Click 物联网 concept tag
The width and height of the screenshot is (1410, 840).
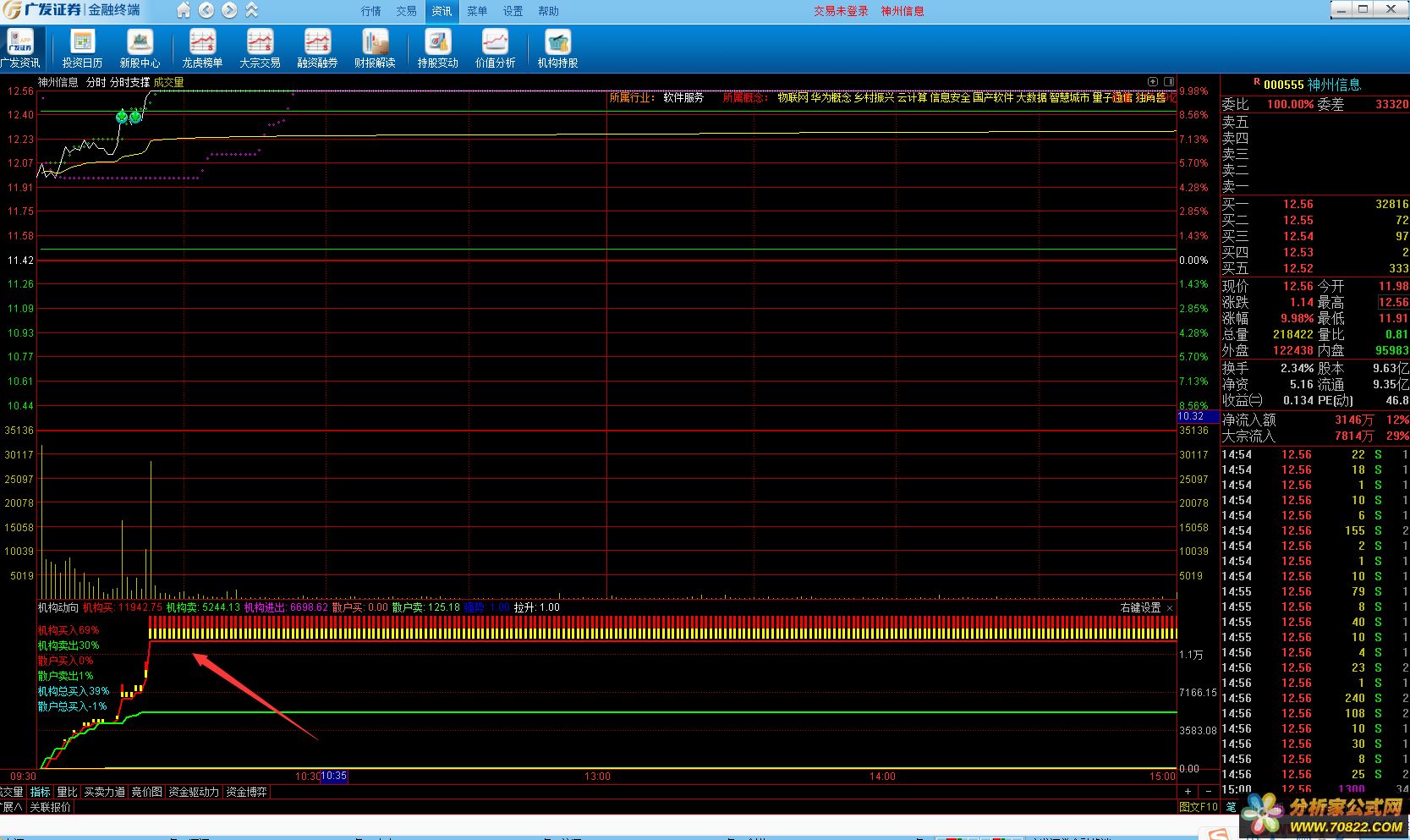793,97
